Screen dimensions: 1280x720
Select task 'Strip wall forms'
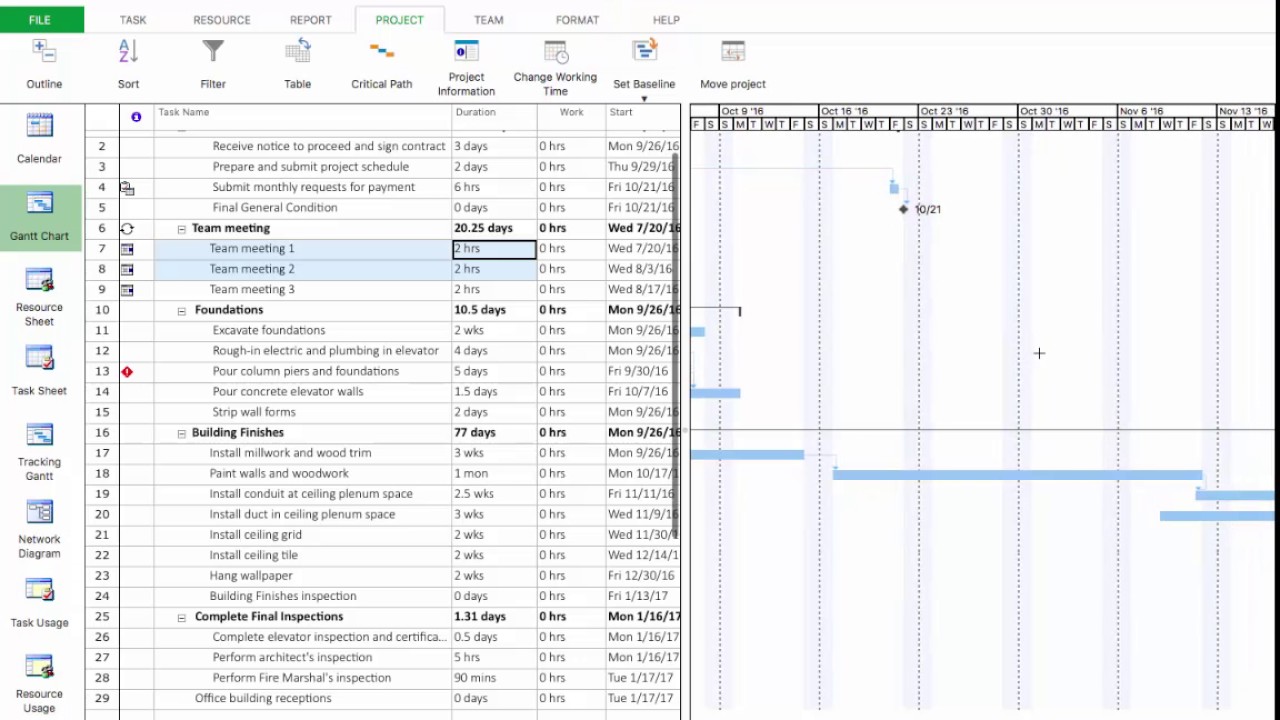click(x=254, y=412)
